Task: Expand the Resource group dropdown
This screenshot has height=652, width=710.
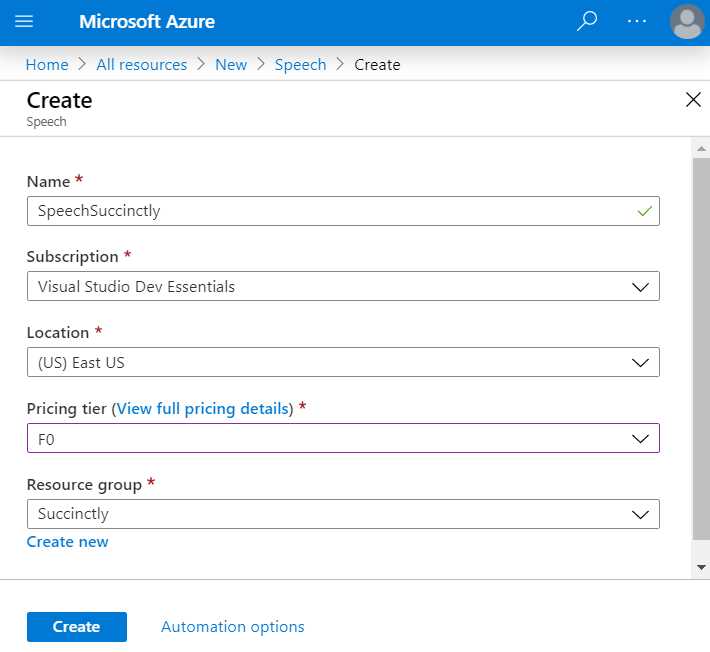Action: tap(343, 514)
